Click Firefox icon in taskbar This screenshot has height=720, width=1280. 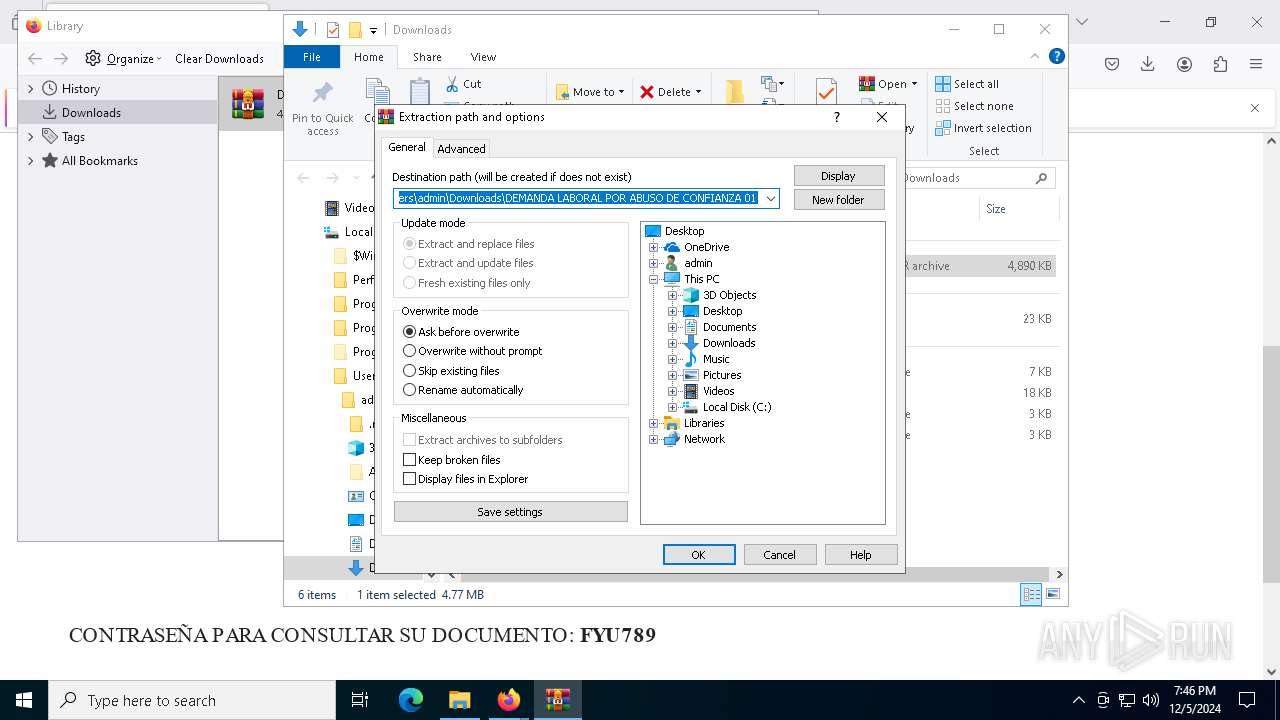[509, 700]
